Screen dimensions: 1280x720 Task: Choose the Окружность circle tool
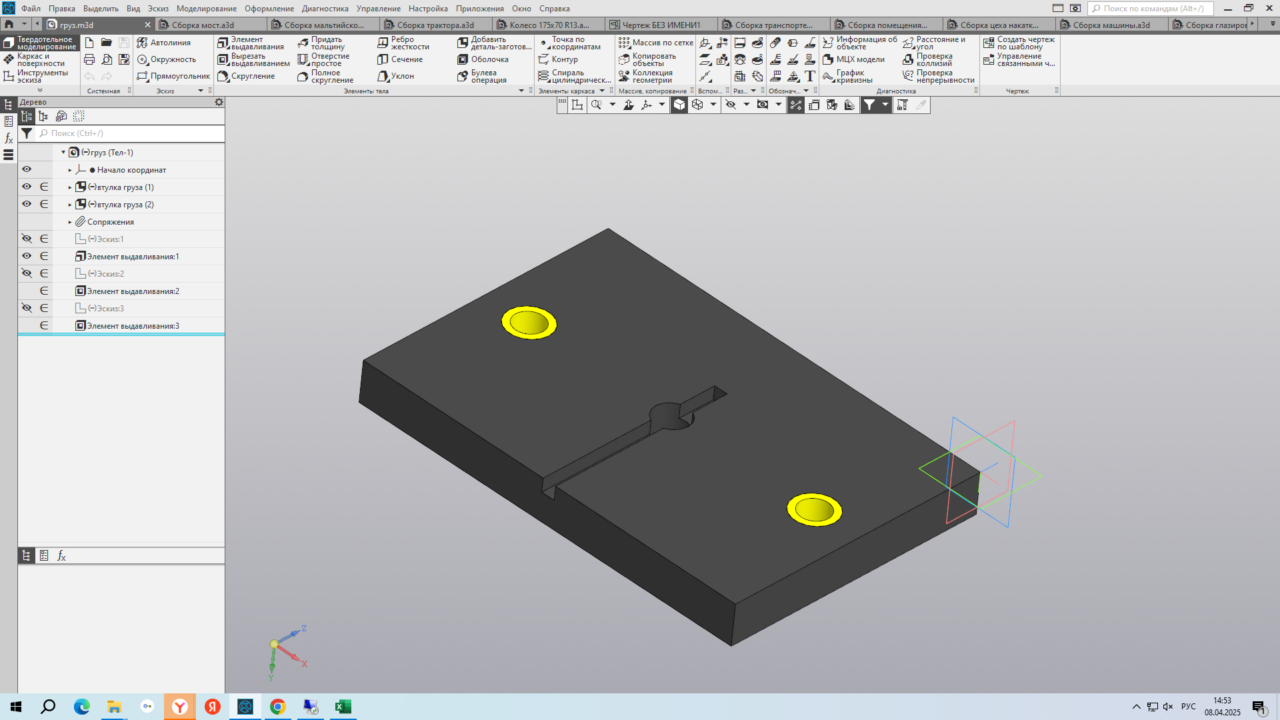tap(167, 59)
